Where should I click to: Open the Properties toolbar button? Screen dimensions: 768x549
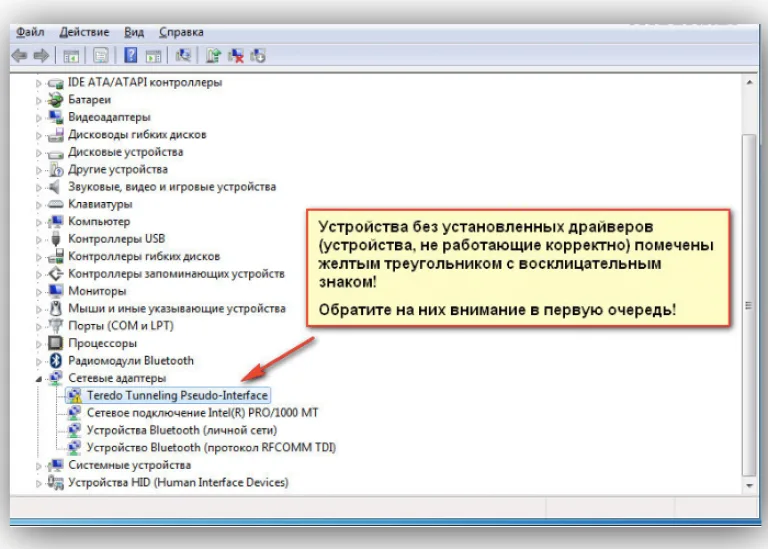[x=101, y=56]
